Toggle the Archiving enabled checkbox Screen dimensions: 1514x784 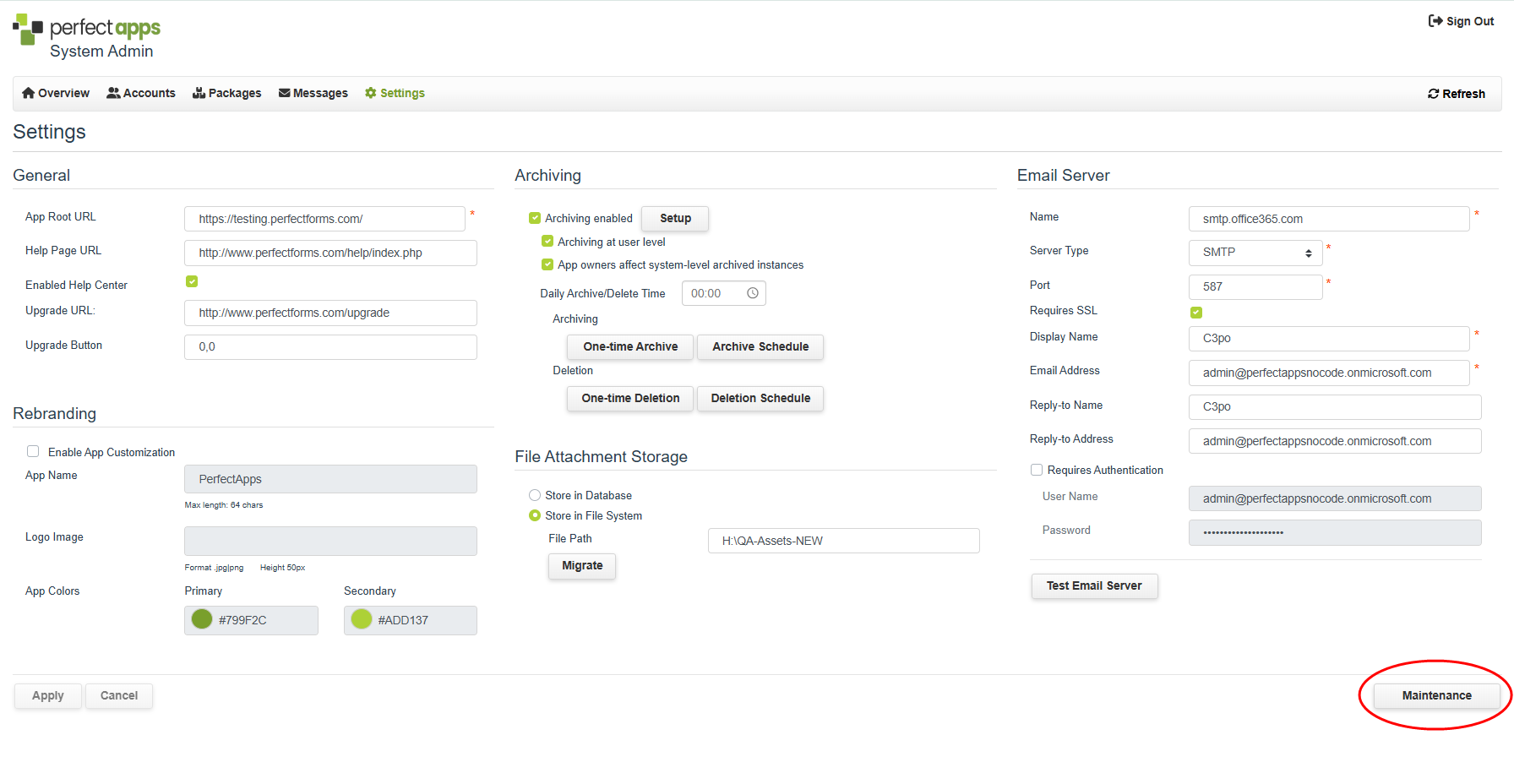click(x=535, y=218)
